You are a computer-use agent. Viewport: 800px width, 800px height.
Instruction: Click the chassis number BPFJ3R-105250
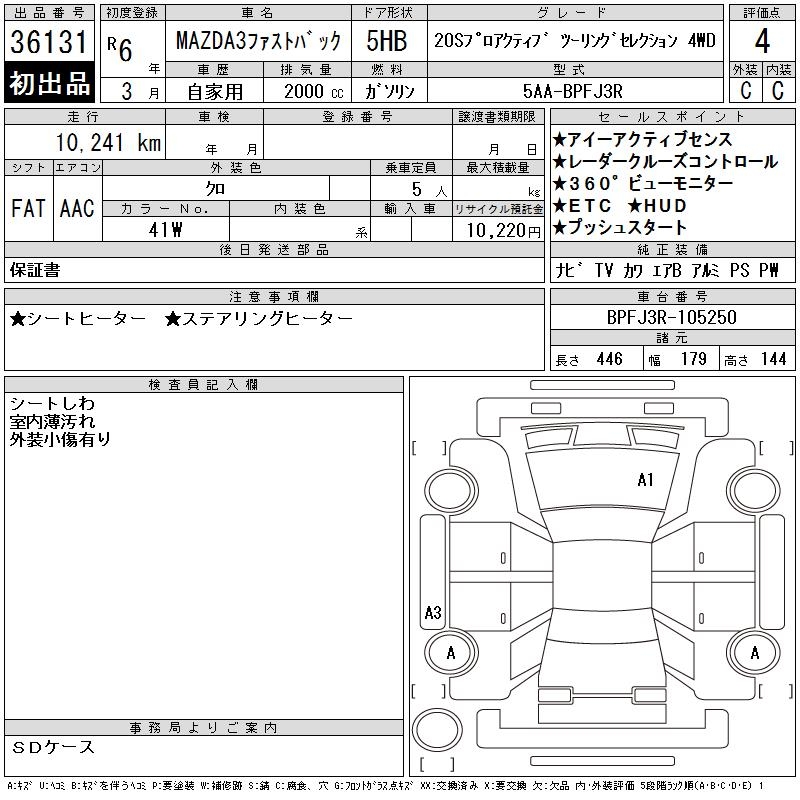coord(671,317)
